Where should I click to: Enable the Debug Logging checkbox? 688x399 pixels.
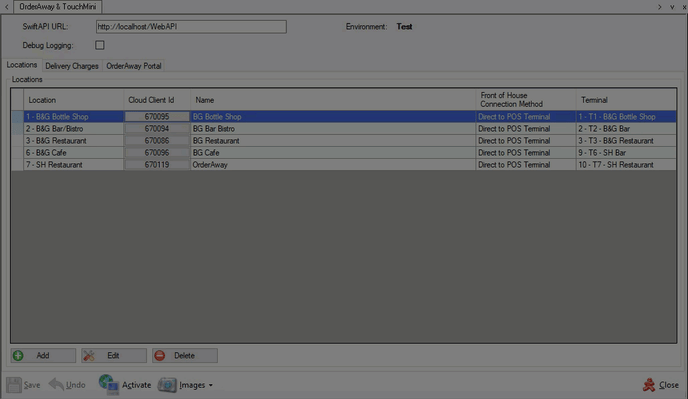(x=100, y=45)
